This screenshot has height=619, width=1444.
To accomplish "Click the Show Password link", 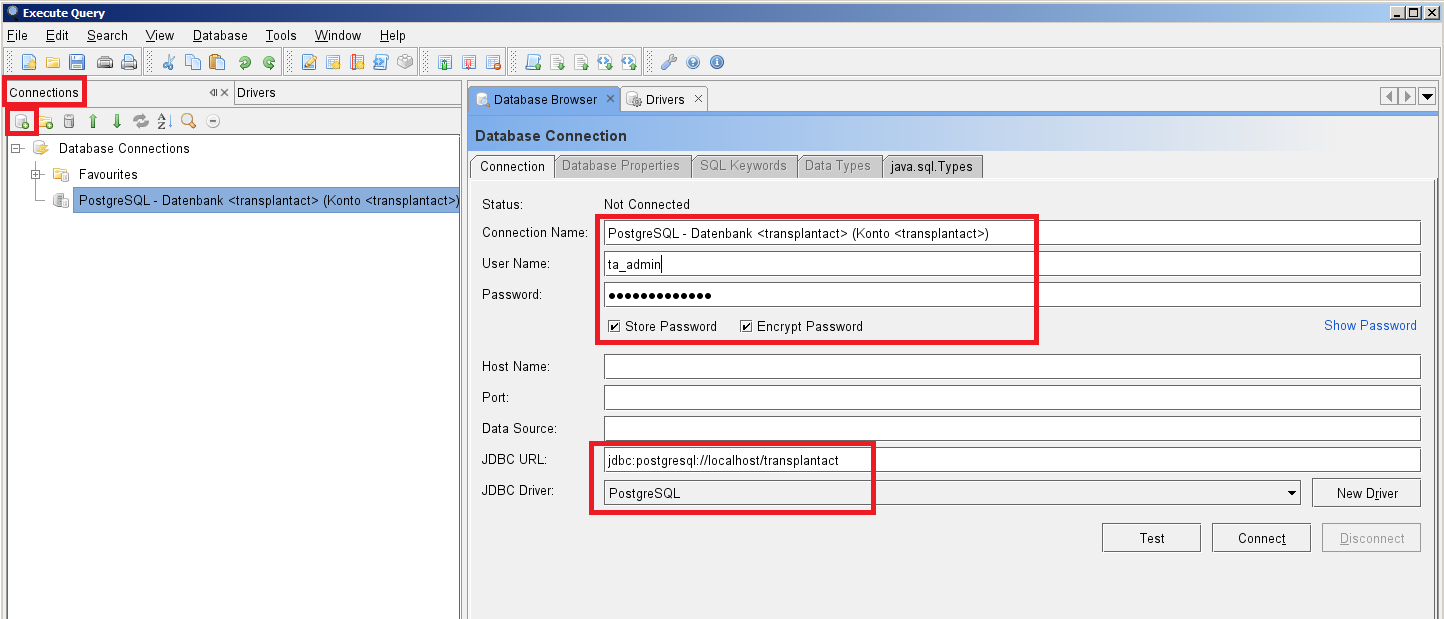I will click(1369, 325).
